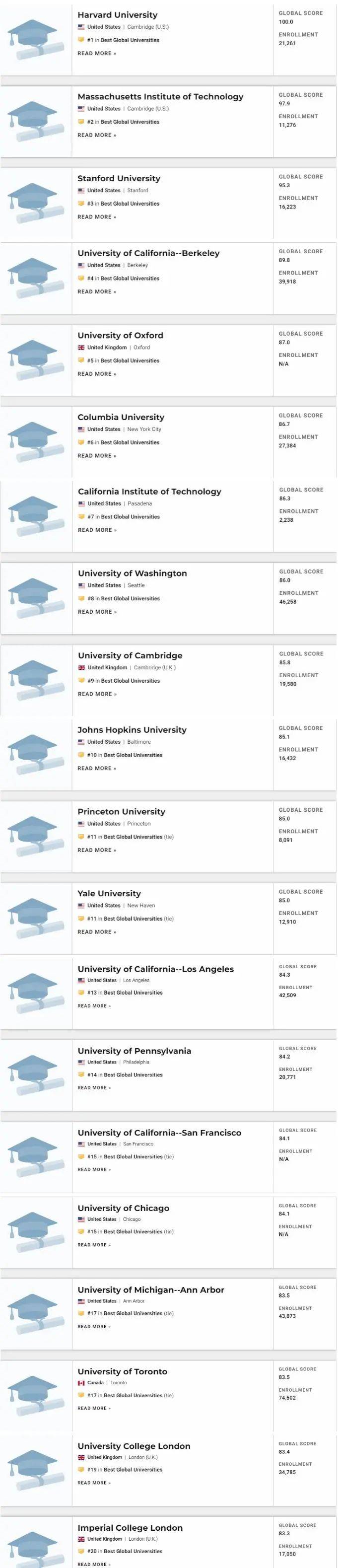Click the UK flag icon under University of Oxford
The width and height of the screenshot is (338, 1568).
[81, 348]
